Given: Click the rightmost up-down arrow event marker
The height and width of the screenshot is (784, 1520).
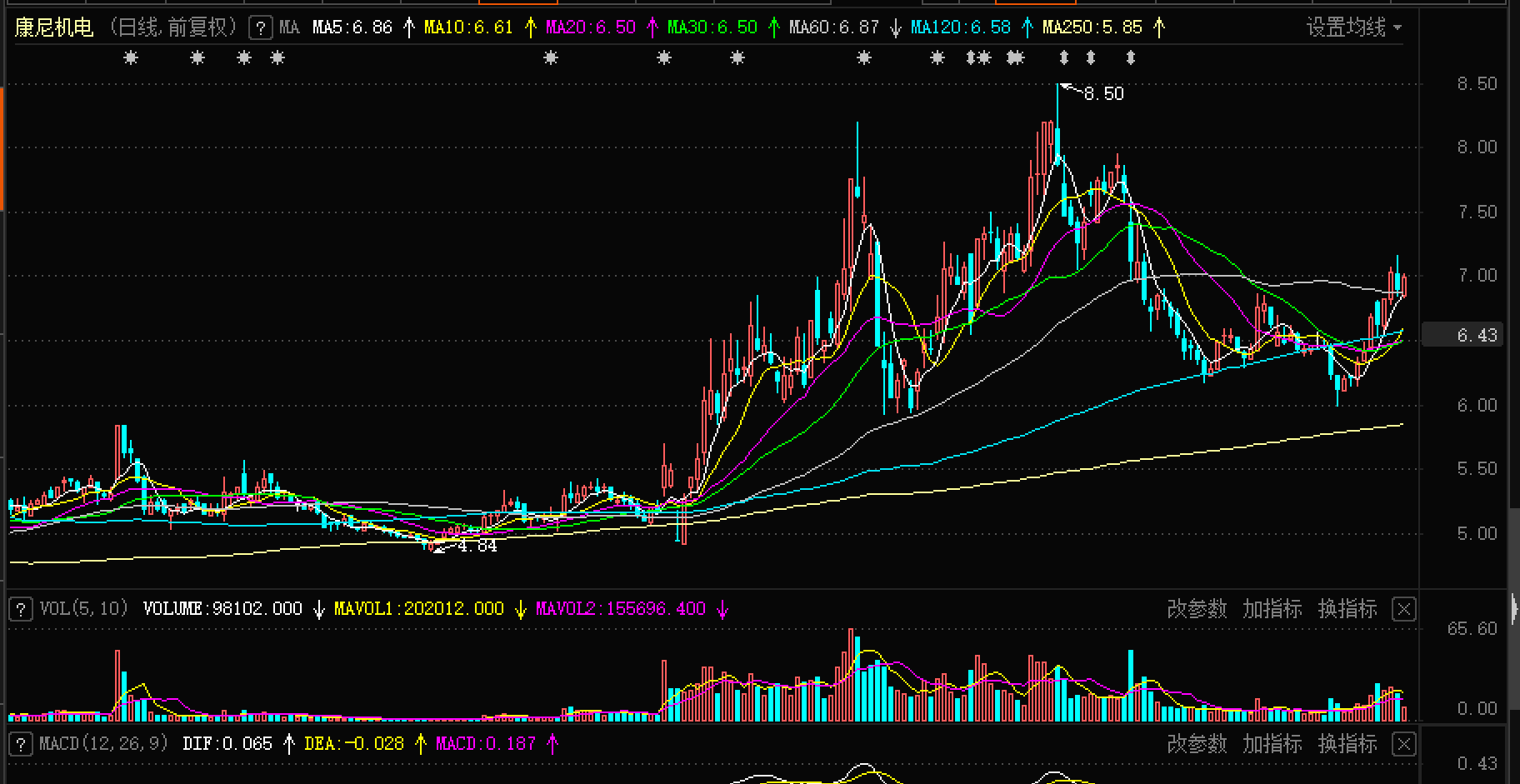Looking at the screenshot, I should pyautogui.click(x=1131, y=58).
